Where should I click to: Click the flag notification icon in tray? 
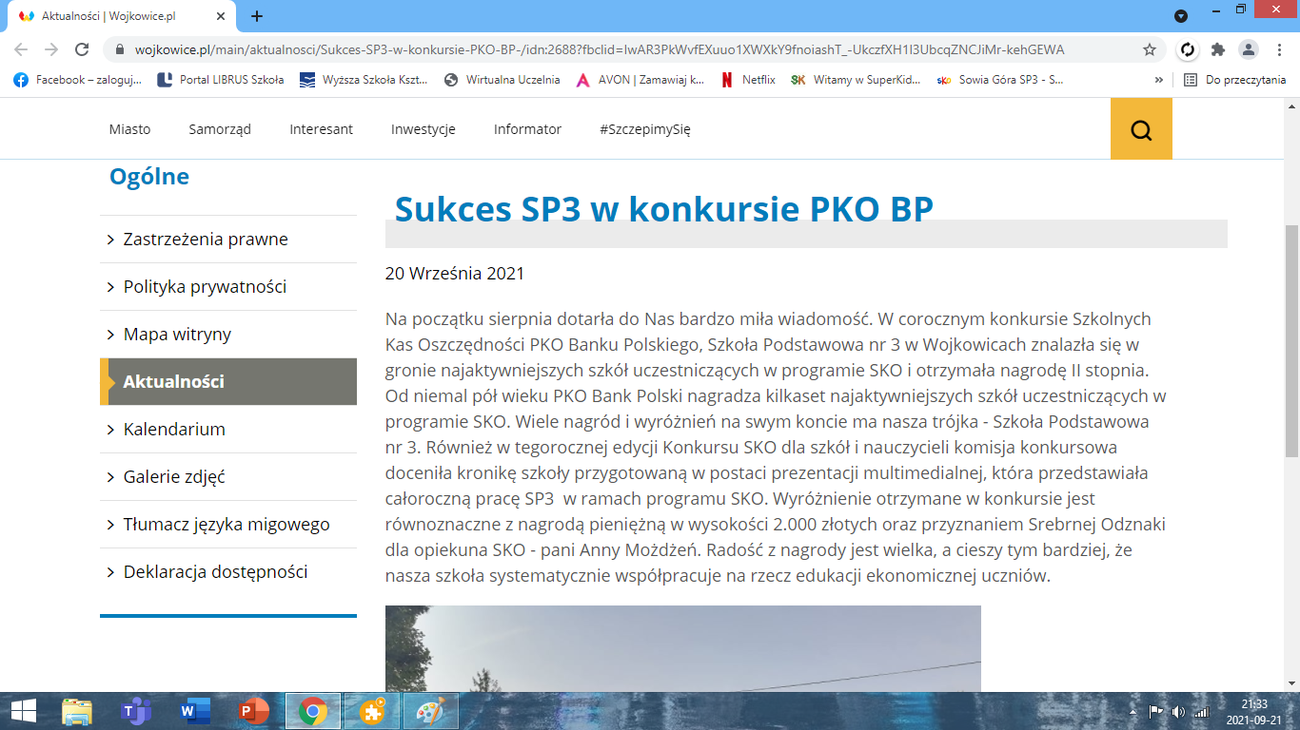[x=1155, y=712]
